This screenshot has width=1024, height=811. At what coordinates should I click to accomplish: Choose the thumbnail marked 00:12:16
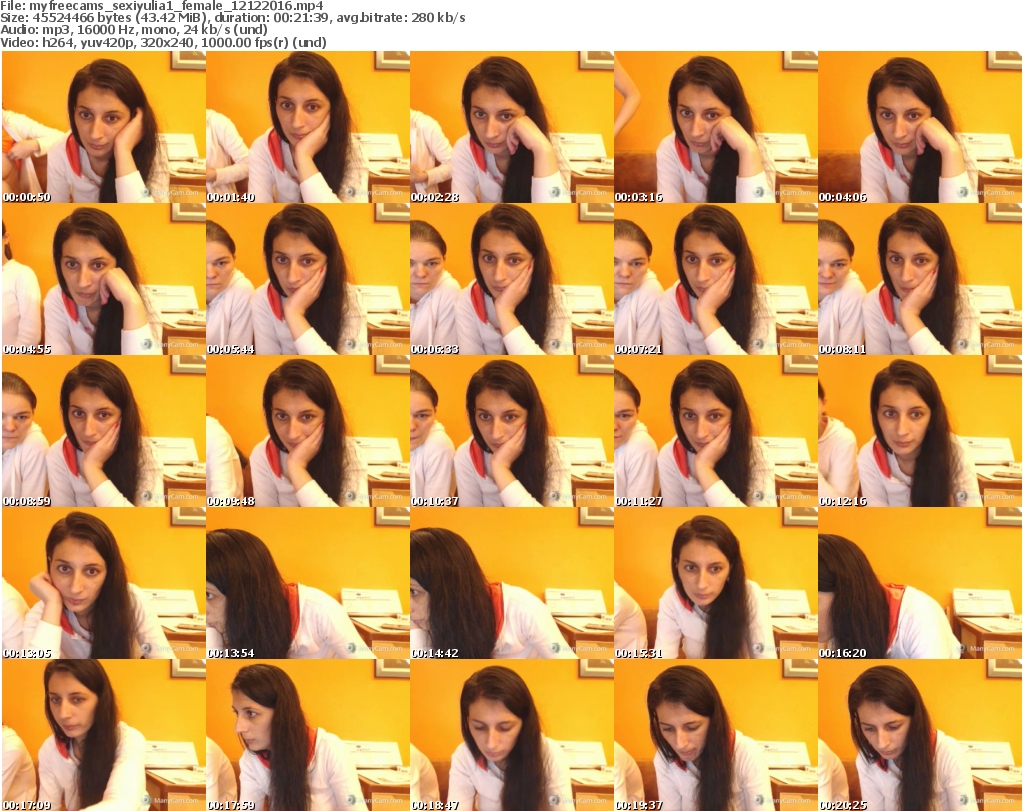click(x=920, y=432)
